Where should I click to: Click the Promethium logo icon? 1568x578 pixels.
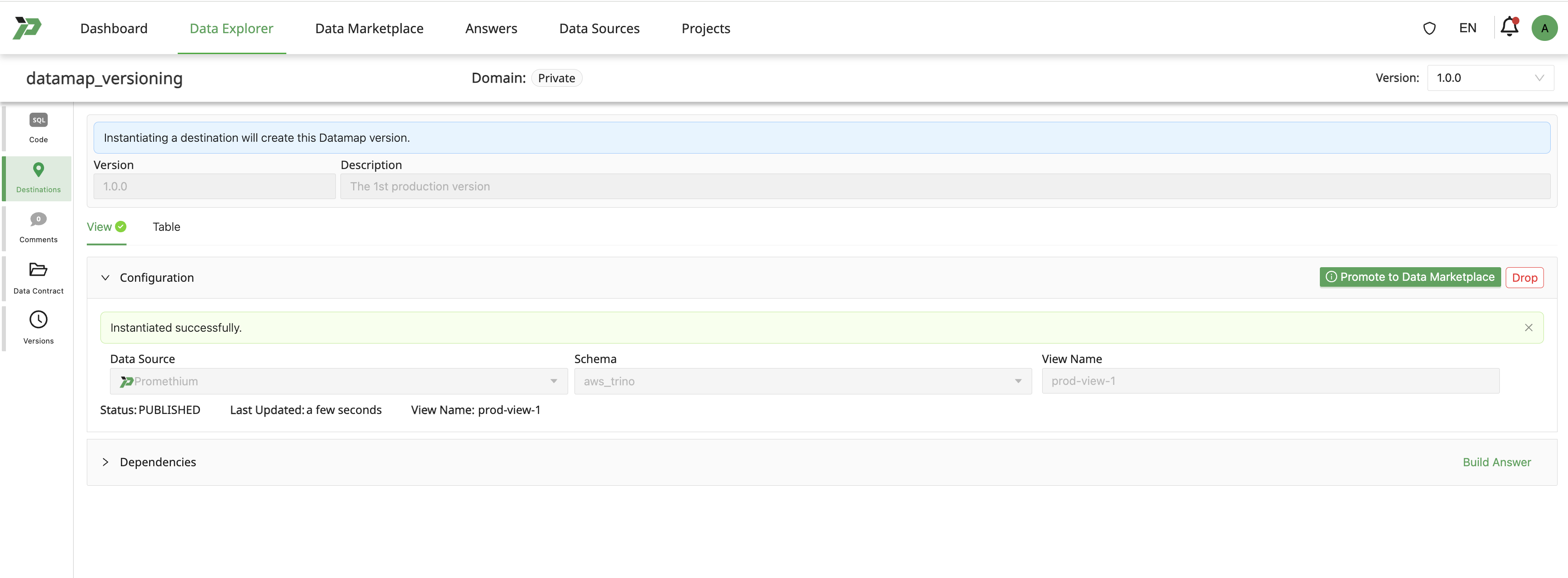(27, 28)
